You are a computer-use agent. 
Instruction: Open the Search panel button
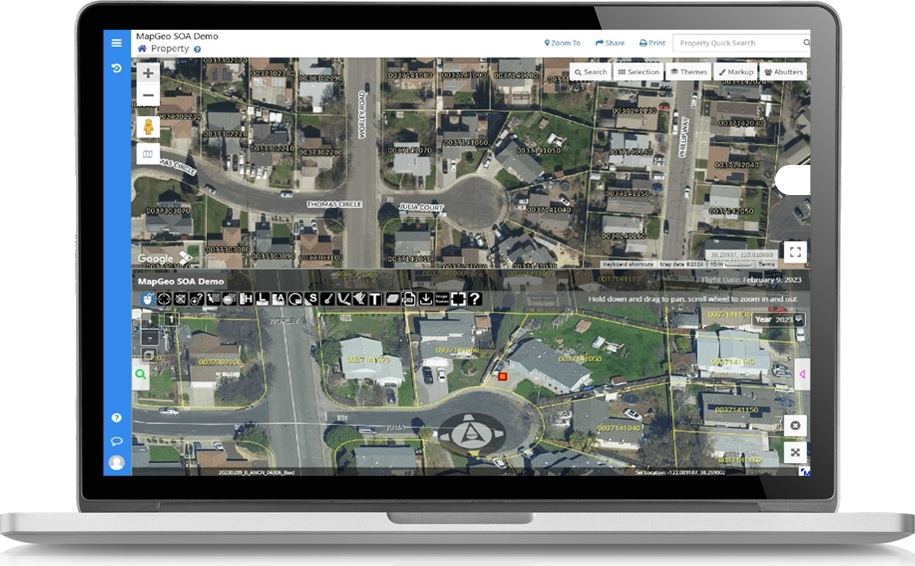pyautogui.click(x=591, y=72)
